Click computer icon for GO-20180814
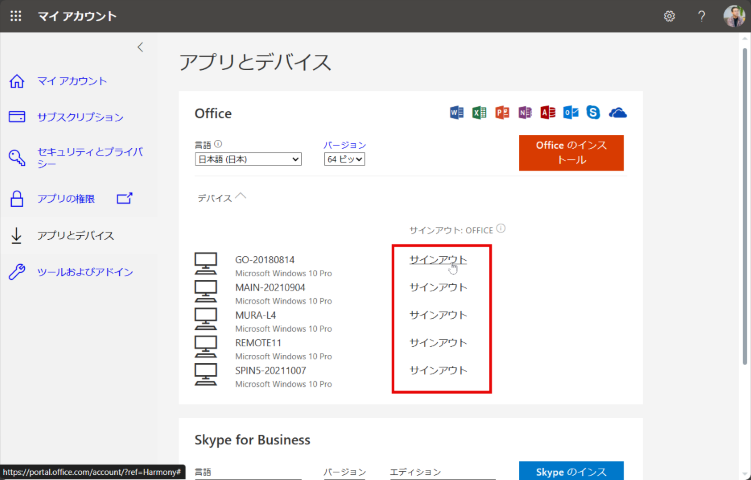 (206, 263)
